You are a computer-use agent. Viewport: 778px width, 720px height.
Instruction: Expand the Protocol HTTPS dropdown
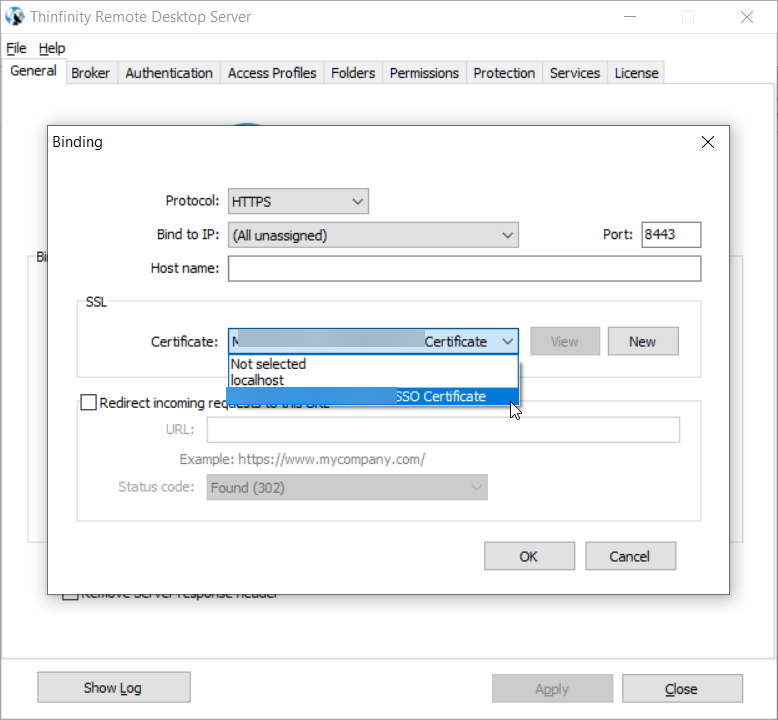coord(298,201)
